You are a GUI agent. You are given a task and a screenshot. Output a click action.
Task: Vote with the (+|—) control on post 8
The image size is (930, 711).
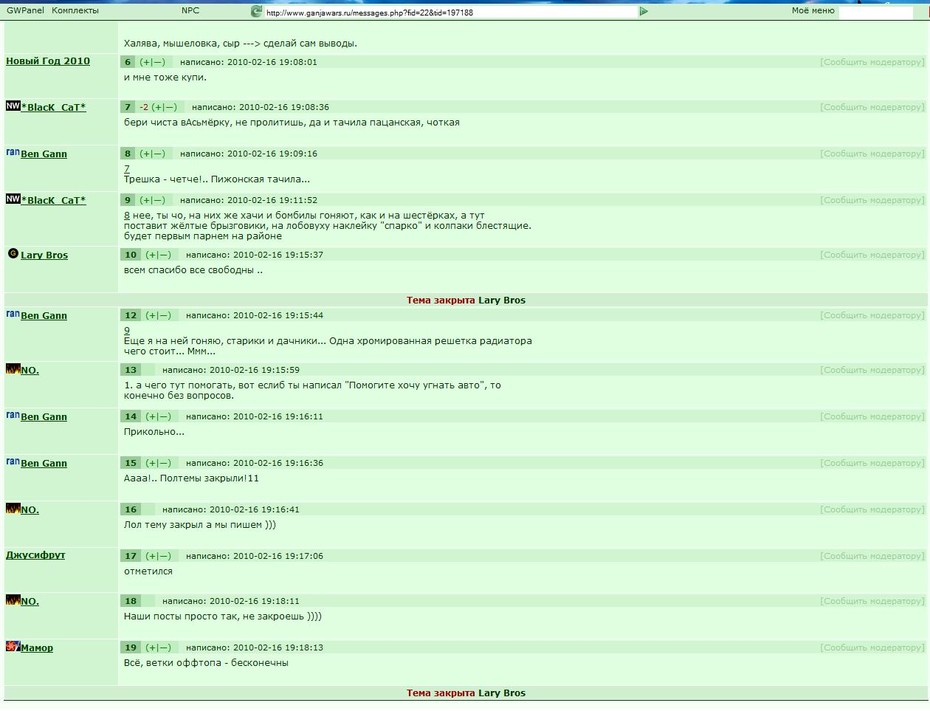click(x=152, y=154)
